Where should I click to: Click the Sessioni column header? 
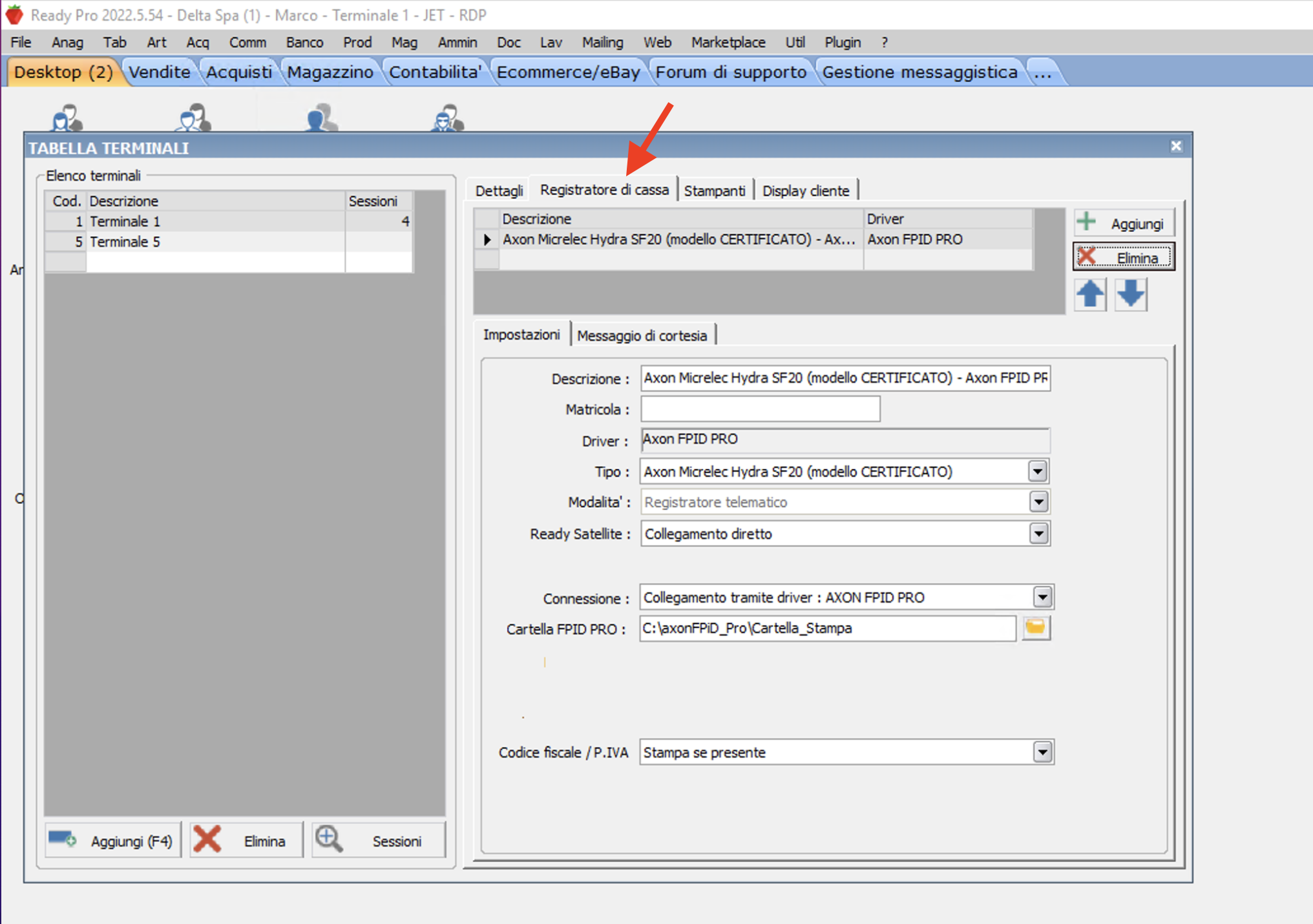point(379,201)
